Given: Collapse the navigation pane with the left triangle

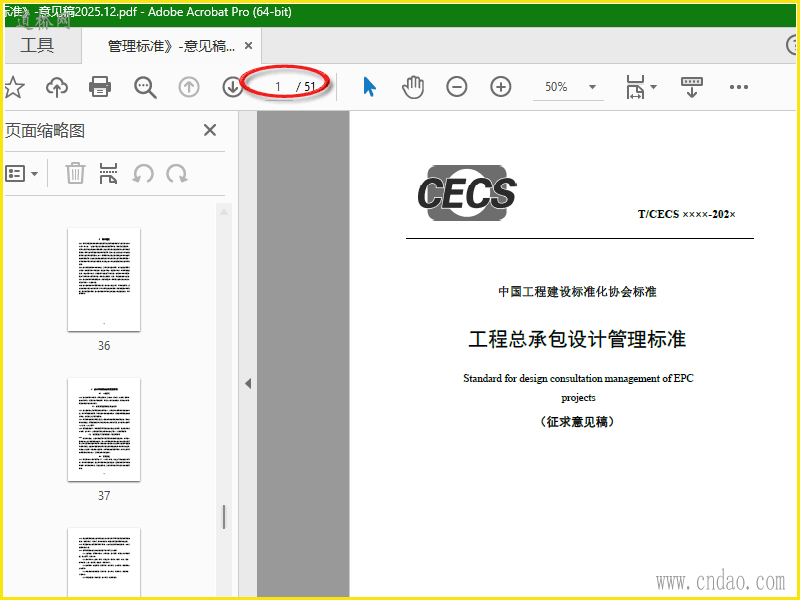Looking at the screenshot, I should [248, 383].
